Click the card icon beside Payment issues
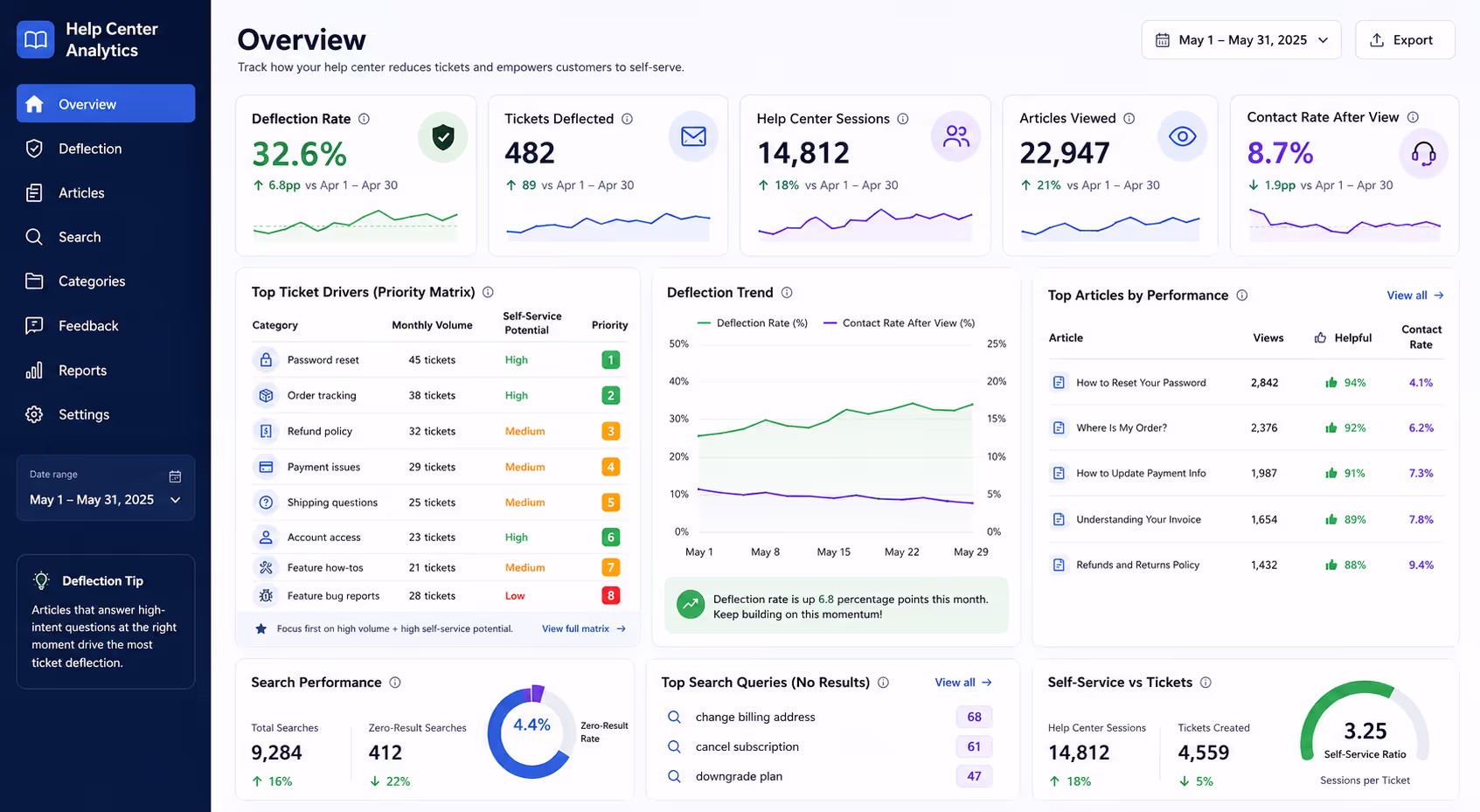 [x=266, y=467]
